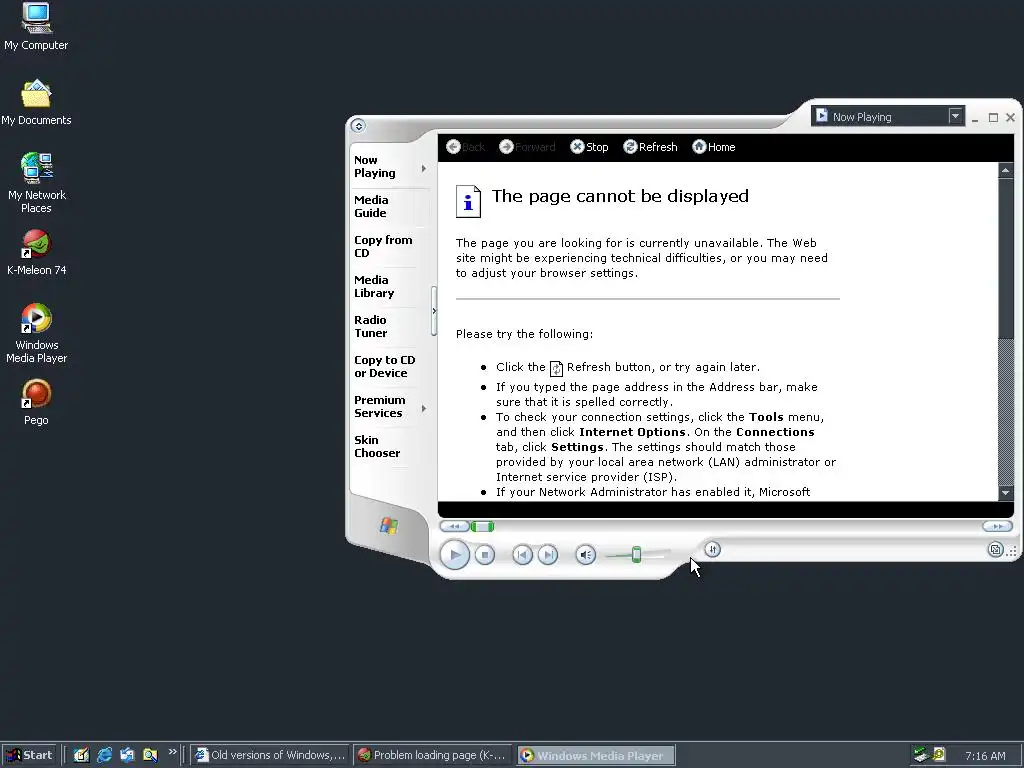
Task: Launch K-Meleon 74 browser shortcut
Action: pyautogui.click(x=36, y=253)
